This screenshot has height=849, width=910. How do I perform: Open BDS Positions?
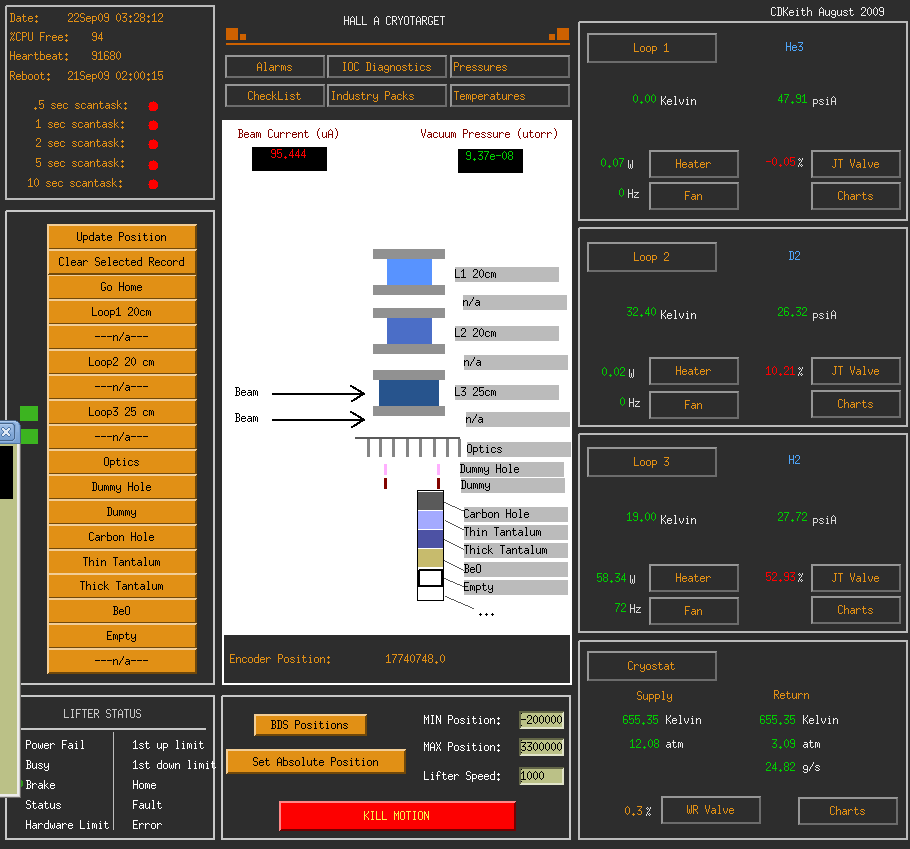[310, 725]
